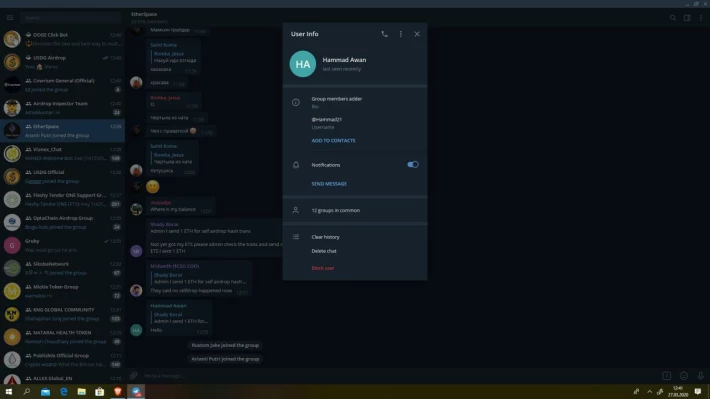The width and height of the screenshot is (710, 399).
Task: Open the DOGE Click Bot chat
Action: [x=62, y=39]
